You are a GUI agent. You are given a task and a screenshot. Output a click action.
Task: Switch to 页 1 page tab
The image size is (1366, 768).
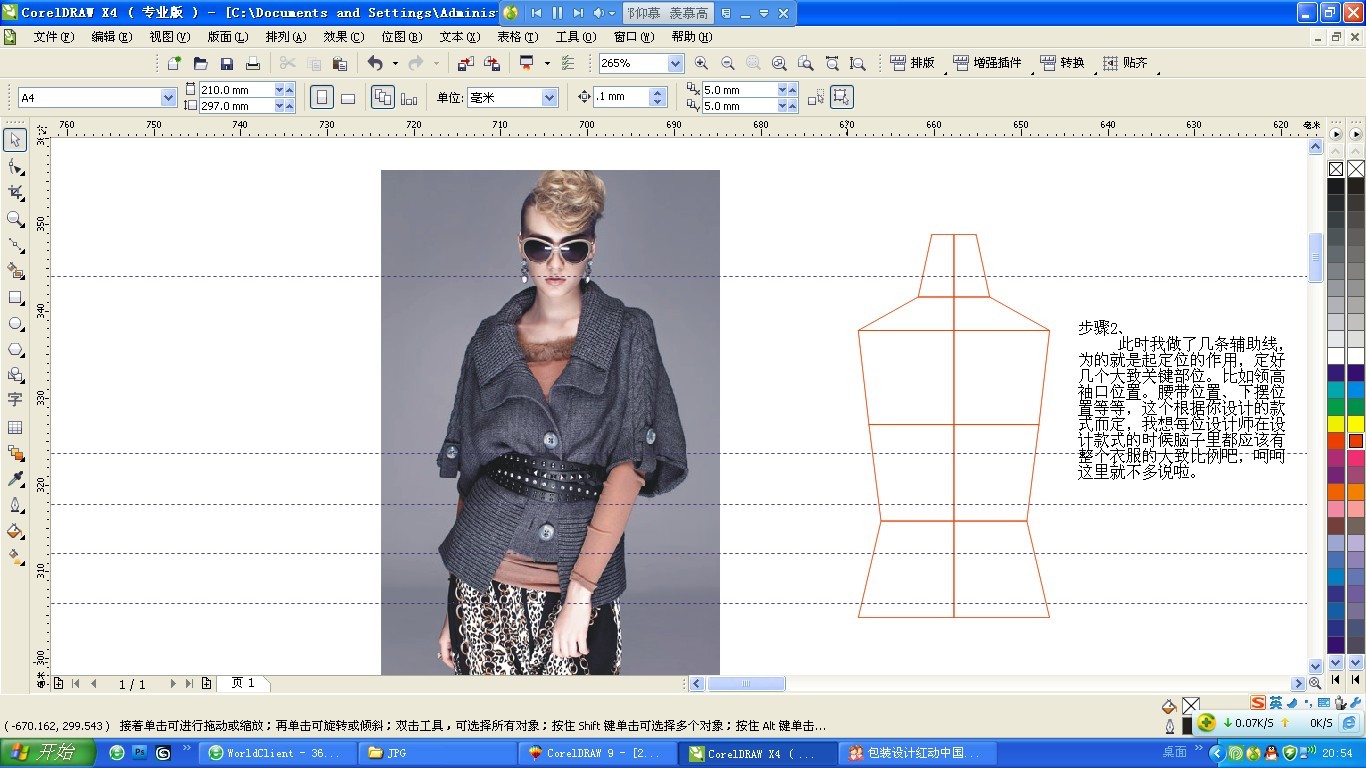(243, 683)
